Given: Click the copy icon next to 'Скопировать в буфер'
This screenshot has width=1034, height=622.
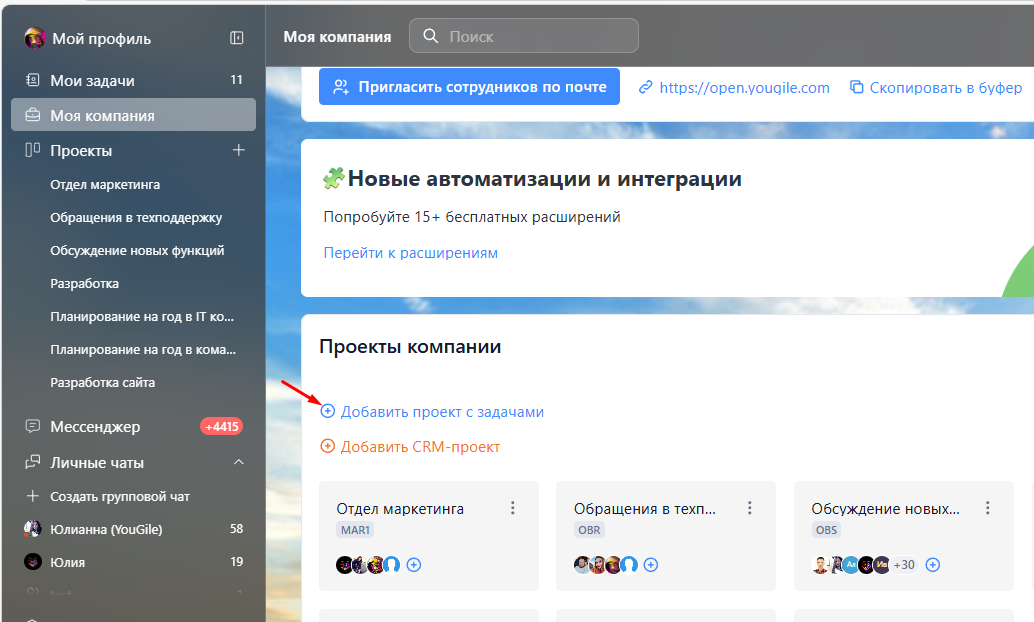Looking at the screenshot, I should [x=856, y=88].
